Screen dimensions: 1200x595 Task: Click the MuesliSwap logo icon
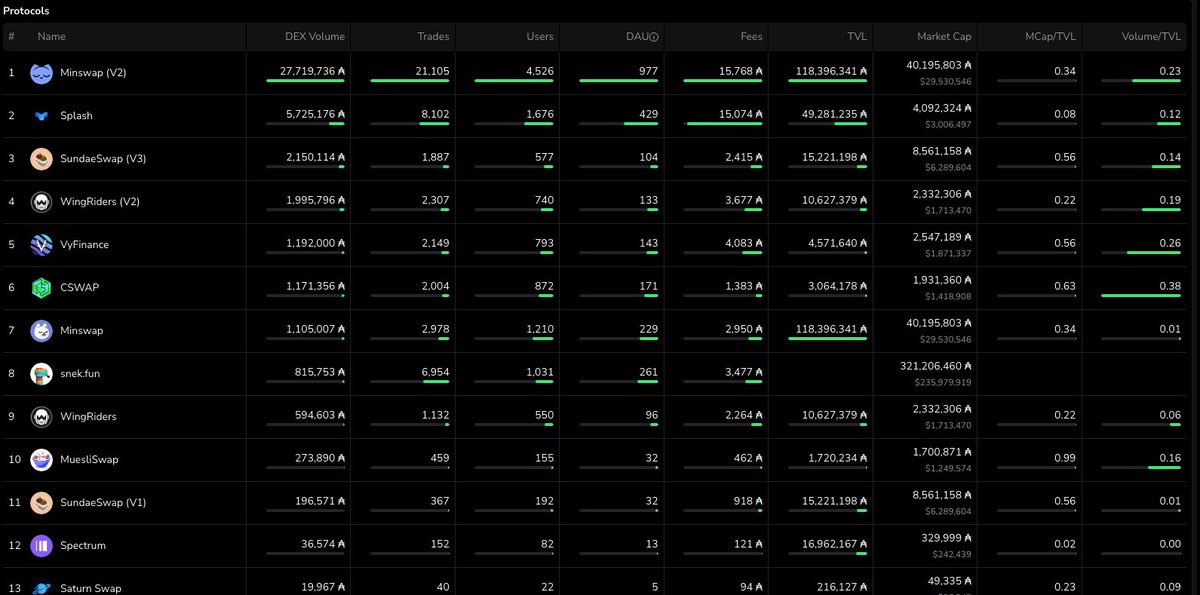coord(41,460)
